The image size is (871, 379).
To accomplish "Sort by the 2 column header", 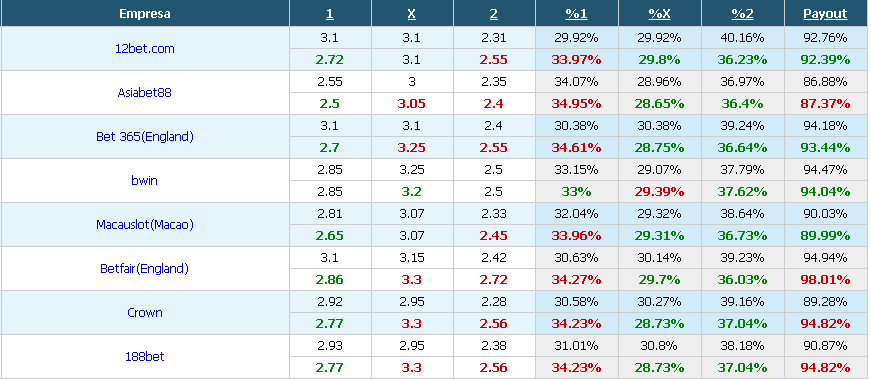I will pos(494,14).
